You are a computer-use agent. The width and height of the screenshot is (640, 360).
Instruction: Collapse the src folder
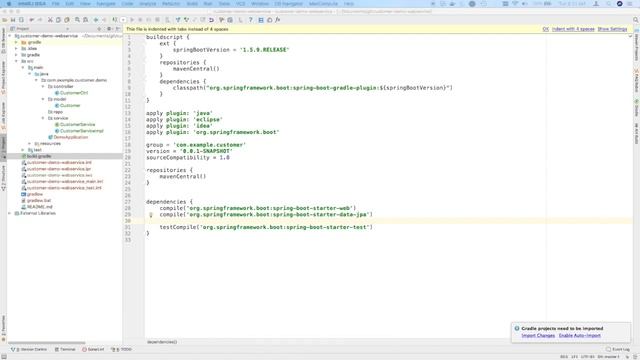click(16, 61)
